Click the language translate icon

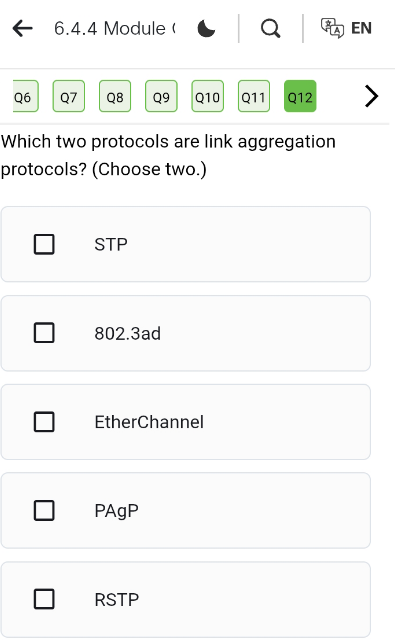click(x=332, y=28)
